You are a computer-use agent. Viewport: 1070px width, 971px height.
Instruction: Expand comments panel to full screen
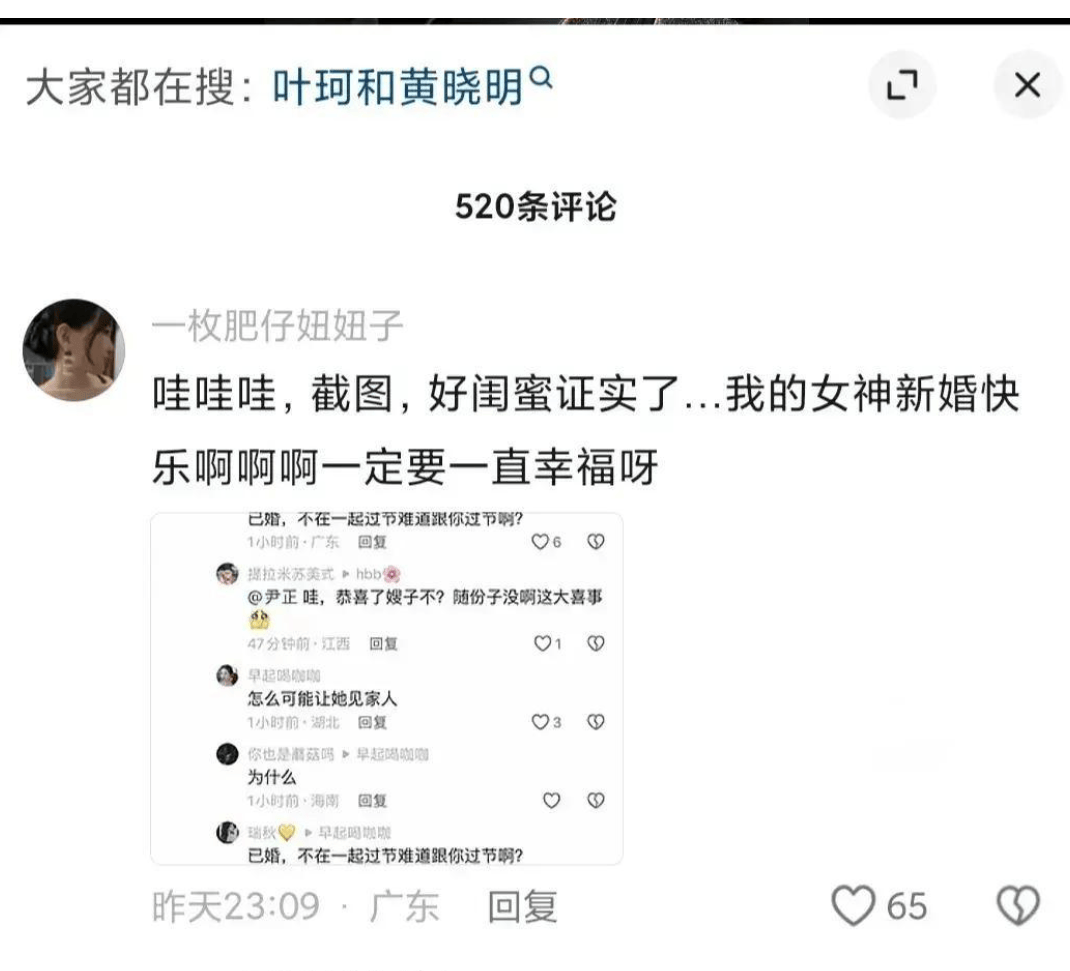pos(901,85)
